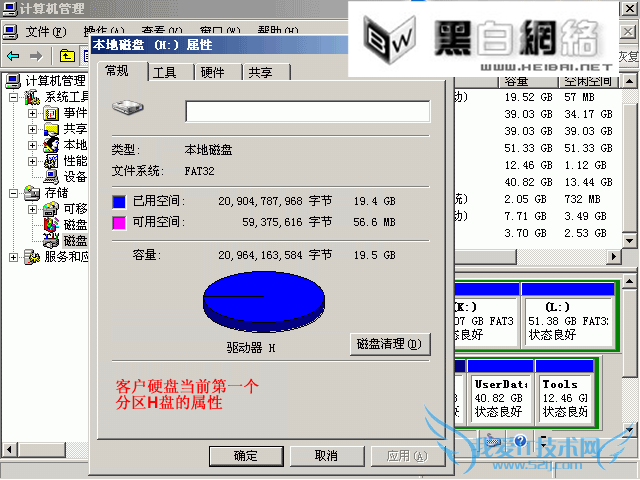Click the hard drive icon in properties
640x480 pixels.
tap(128, 107)
